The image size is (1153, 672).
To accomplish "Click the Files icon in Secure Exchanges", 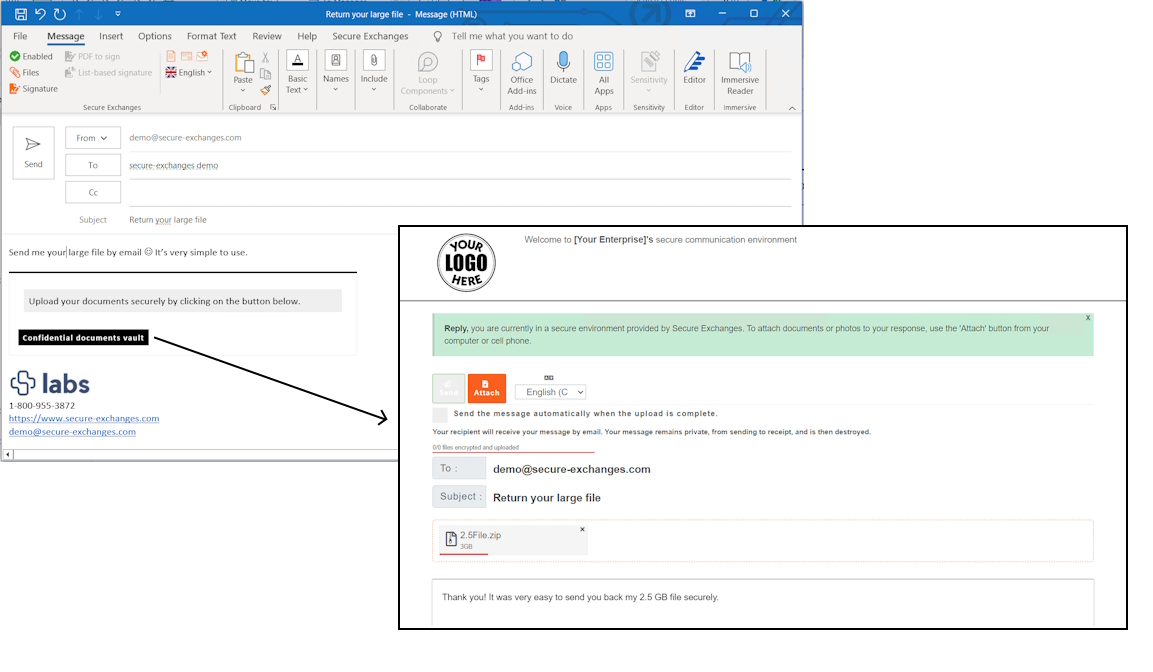I will click(12, 72).
